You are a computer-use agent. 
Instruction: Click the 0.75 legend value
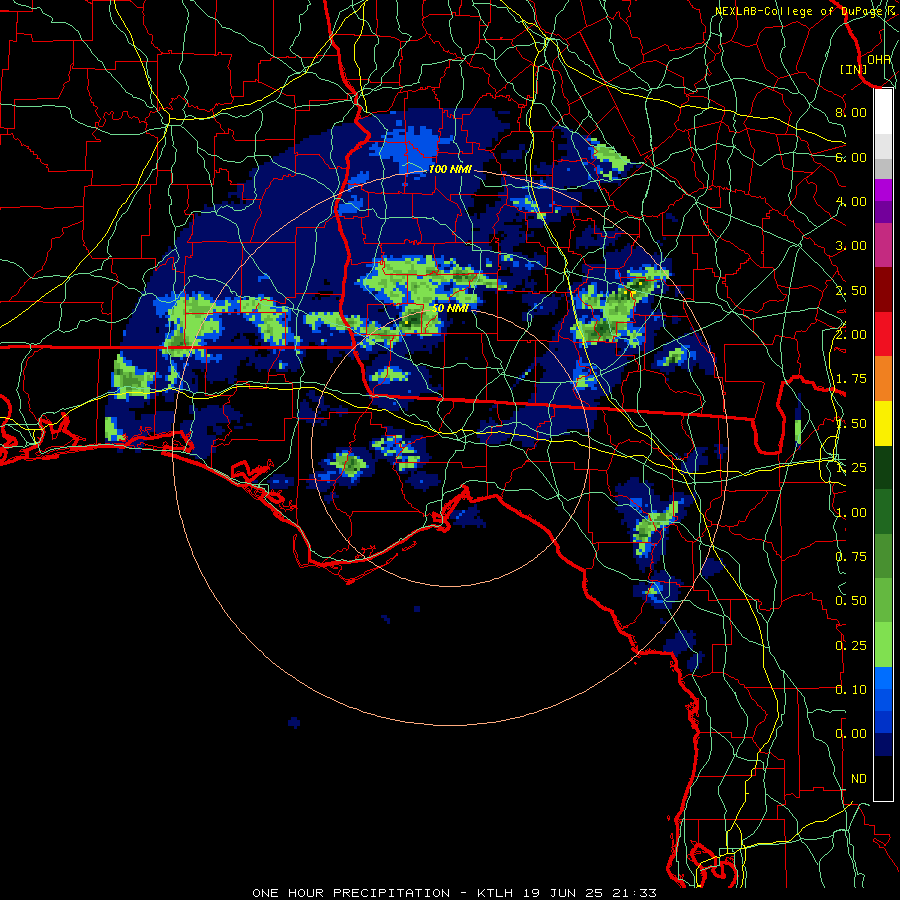coord(851,557)
